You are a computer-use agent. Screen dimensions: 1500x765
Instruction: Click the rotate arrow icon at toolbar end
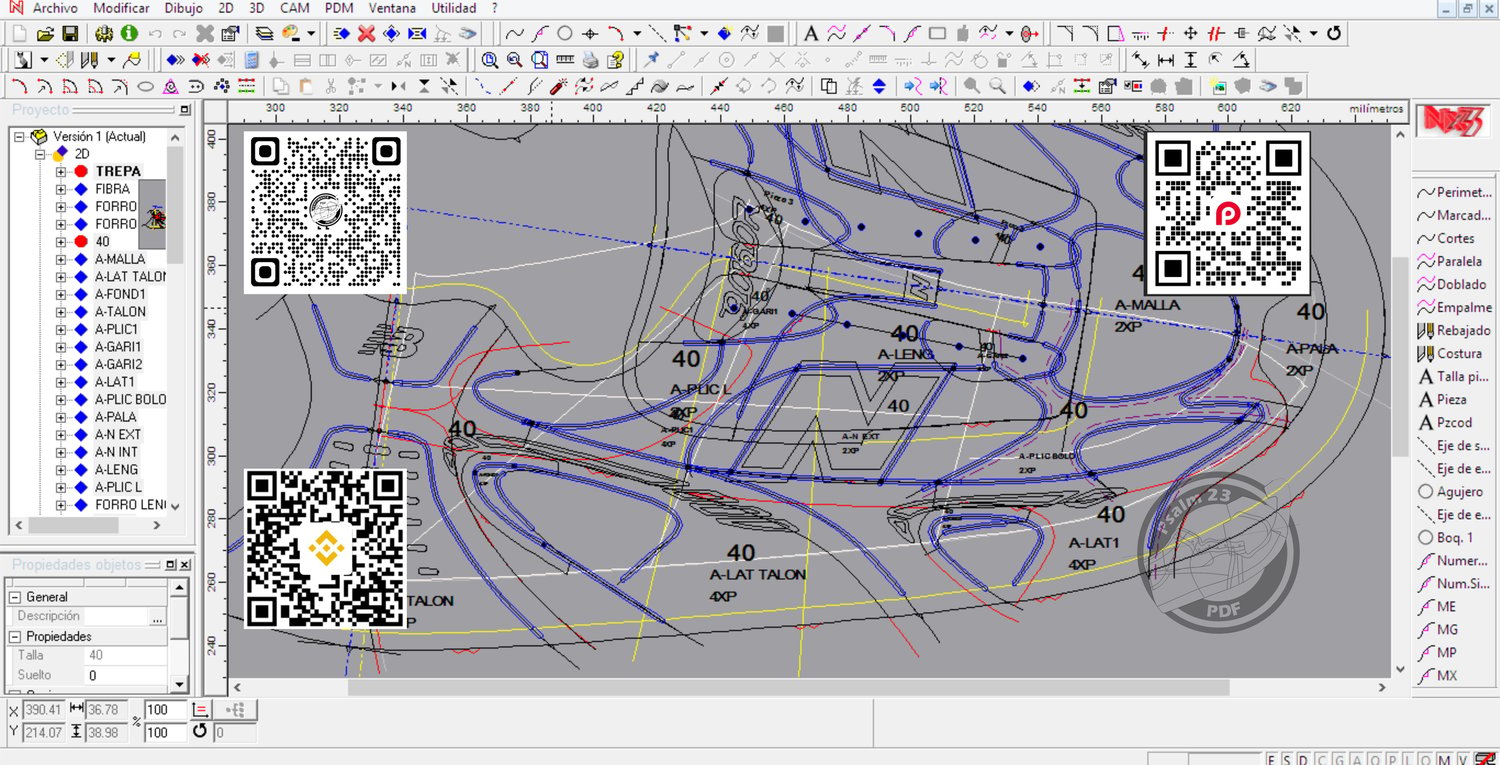[x=1333, y=33]
